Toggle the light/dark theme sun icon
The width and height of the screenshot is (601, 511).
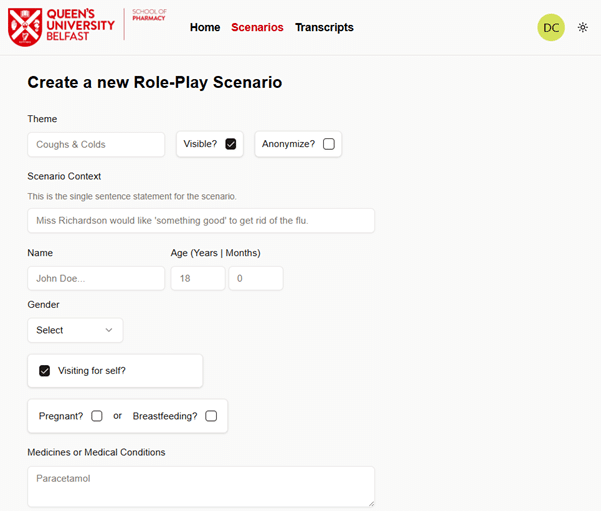583,28
